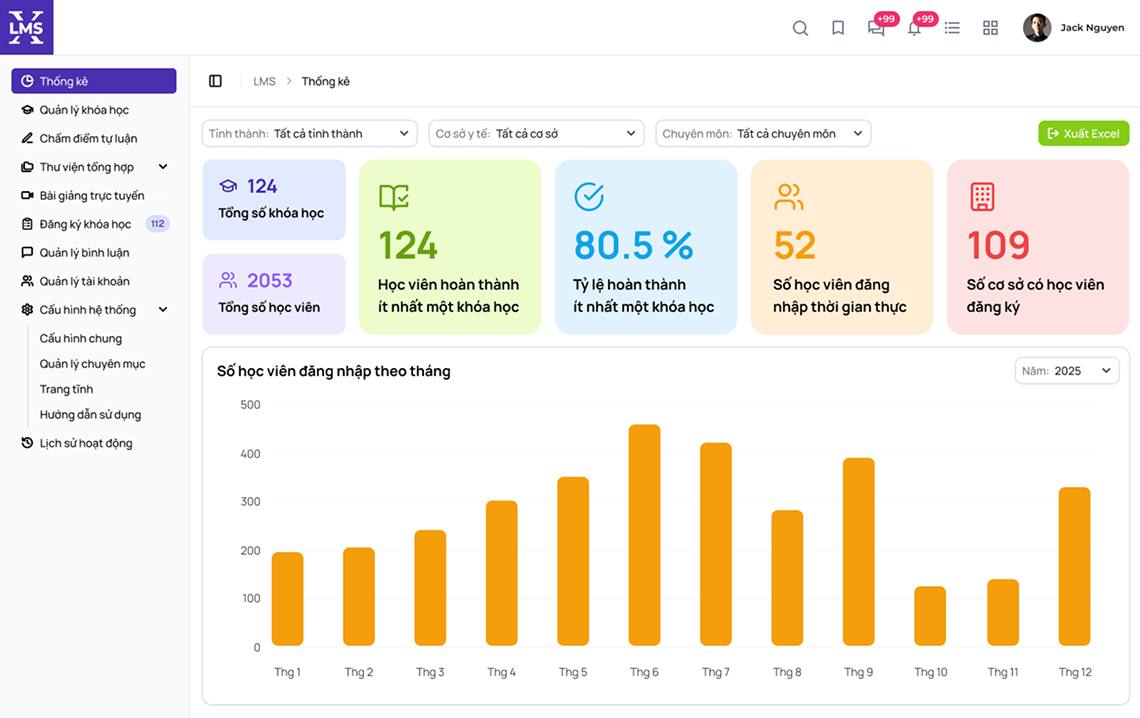Click the LMS breadcrumb link

[264, 81]
